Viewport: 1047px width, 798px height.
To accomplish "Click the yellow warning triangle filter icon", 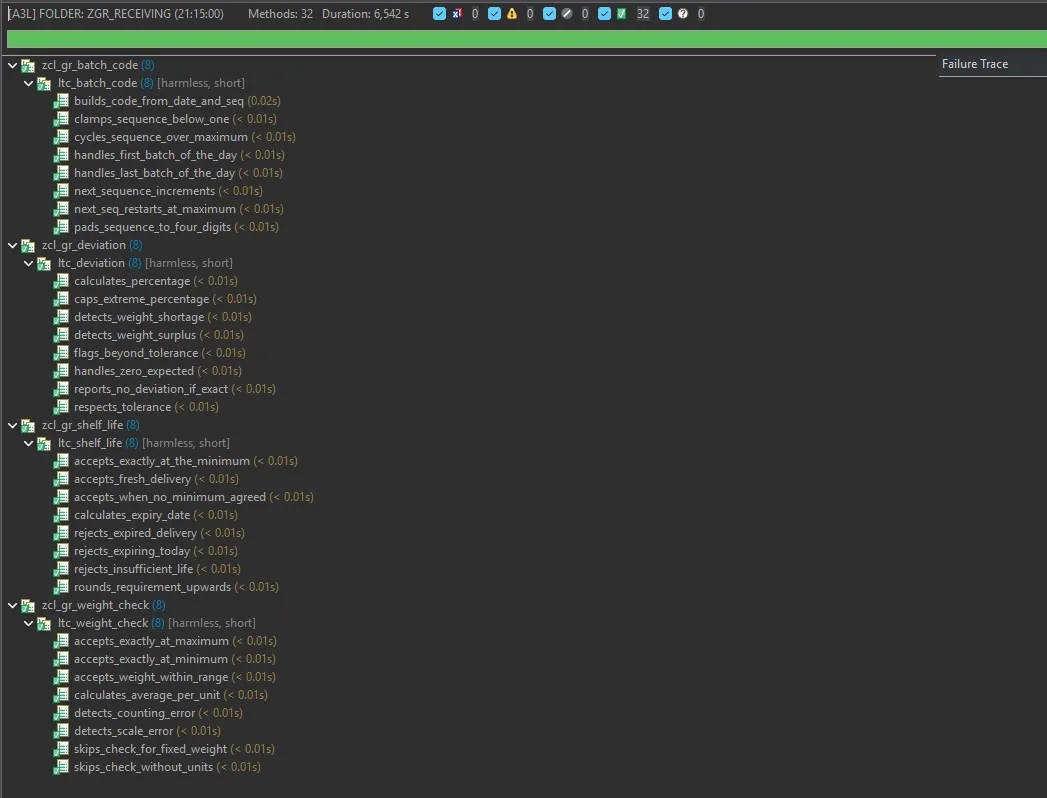I will 511,13.
